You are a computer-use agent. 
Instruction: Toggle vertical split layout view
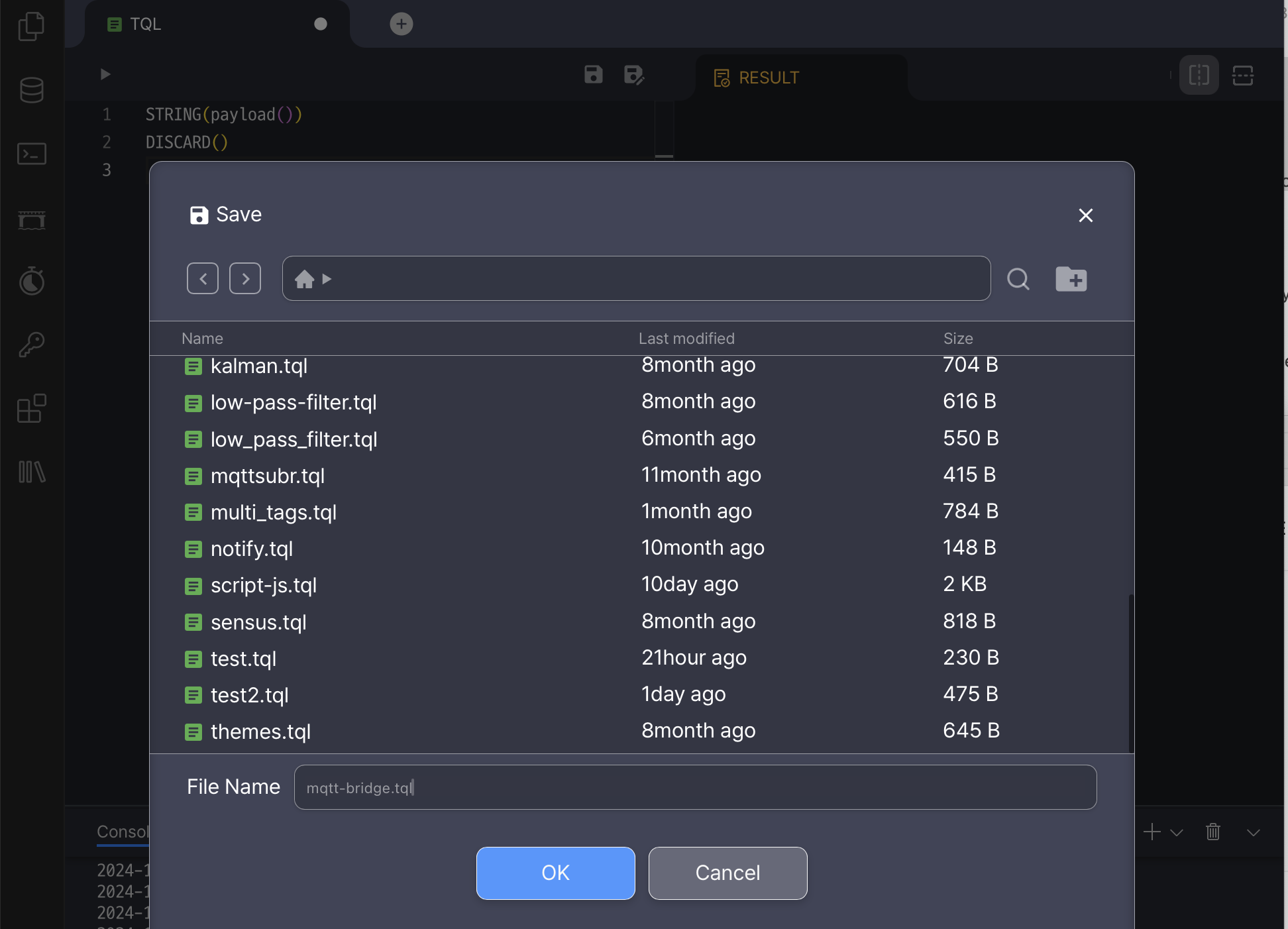[x=1199, y=75]
